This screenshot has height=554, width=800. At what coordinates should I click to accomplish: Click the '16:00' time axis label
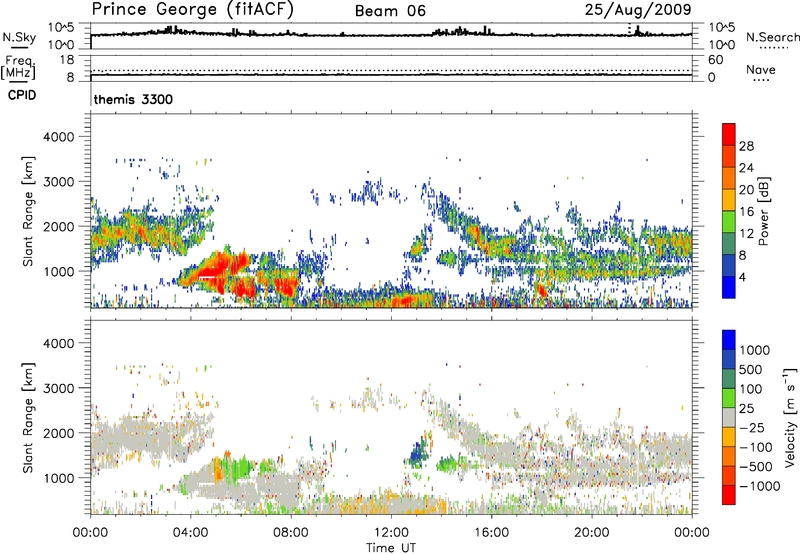491,533
